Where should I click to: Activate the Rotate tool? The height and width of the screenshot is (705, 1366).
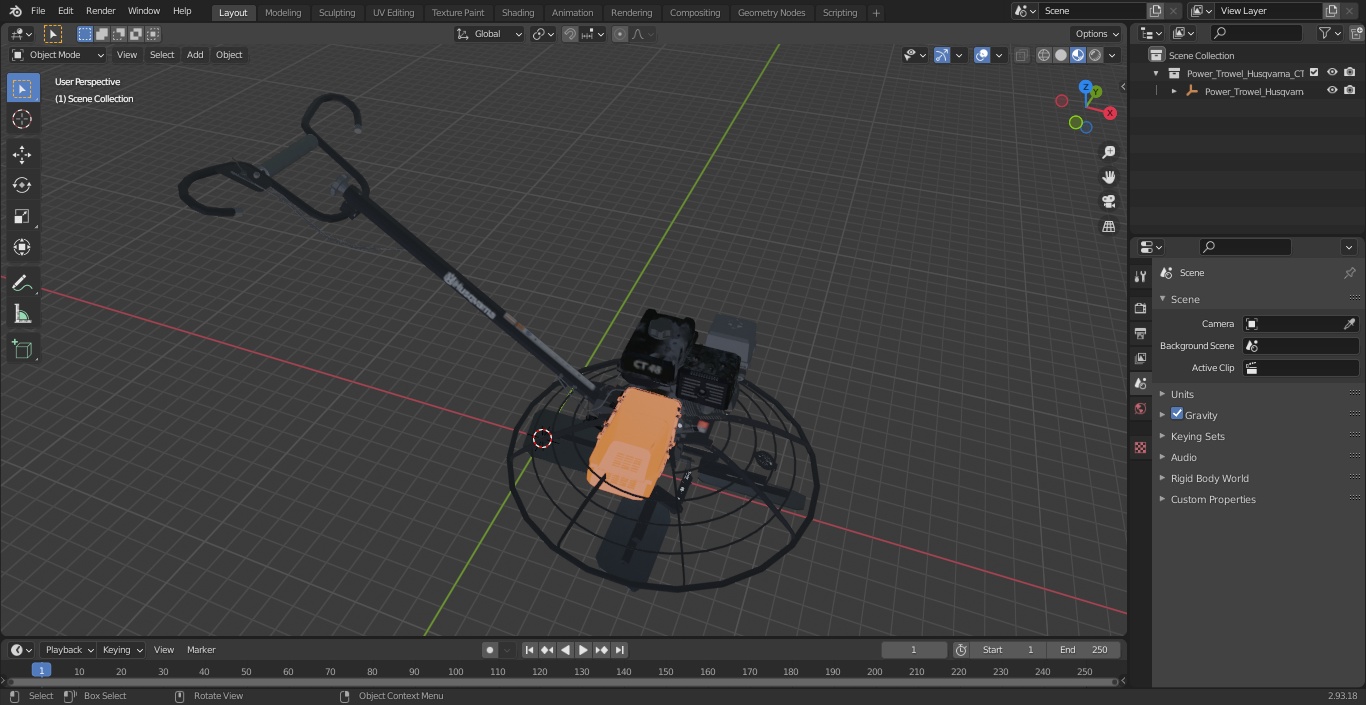(22, 185)
